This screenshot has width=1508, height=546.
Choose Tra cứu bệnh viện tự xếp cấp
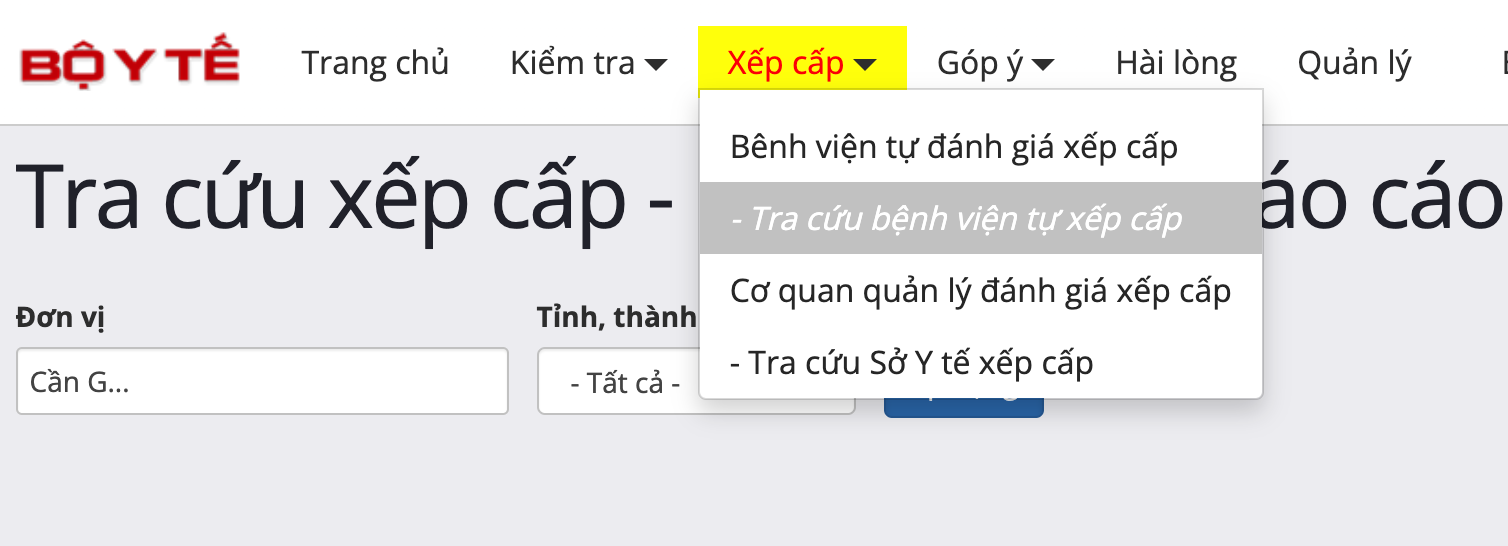point(956,218)
